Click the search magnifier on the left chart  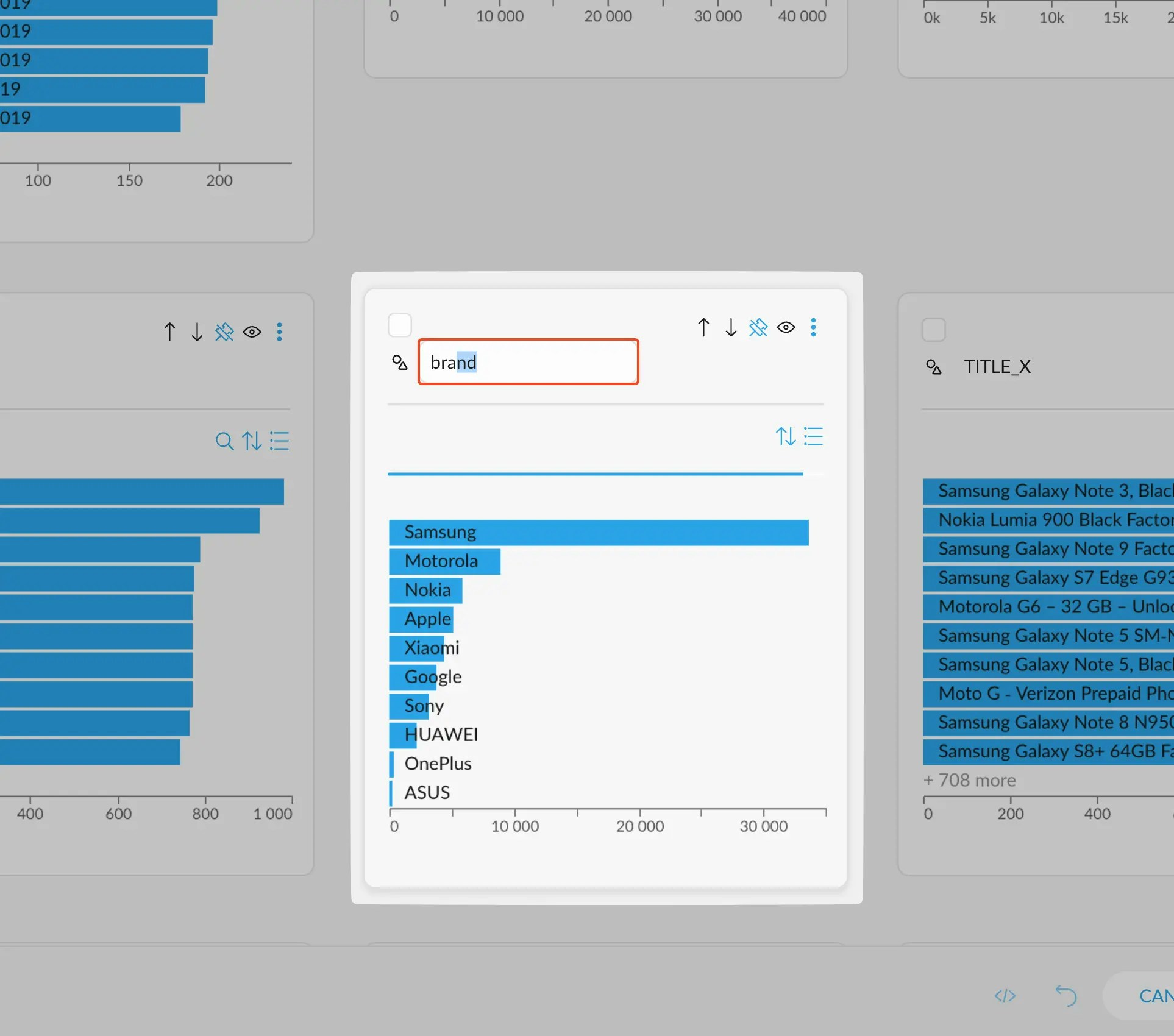pos(224,441)
